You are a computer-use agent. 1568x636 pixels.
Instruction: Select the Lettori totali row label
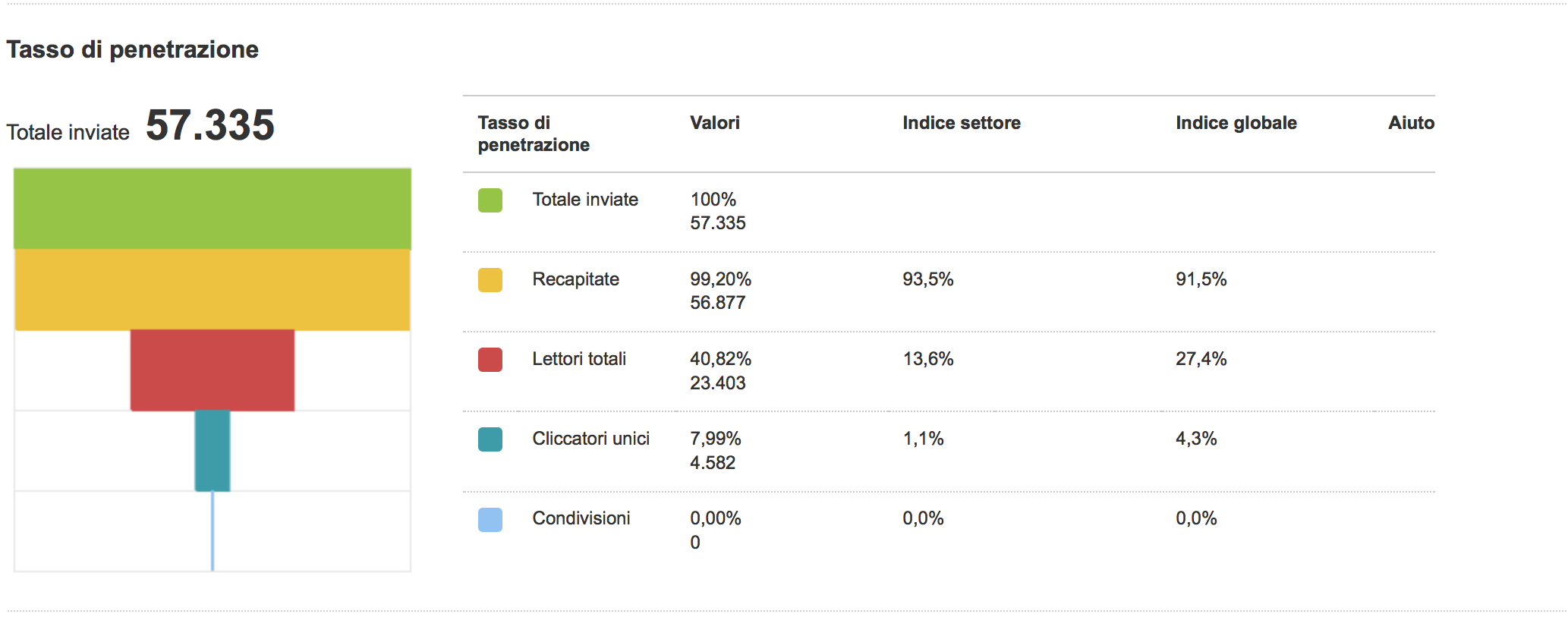coord(579,359)
